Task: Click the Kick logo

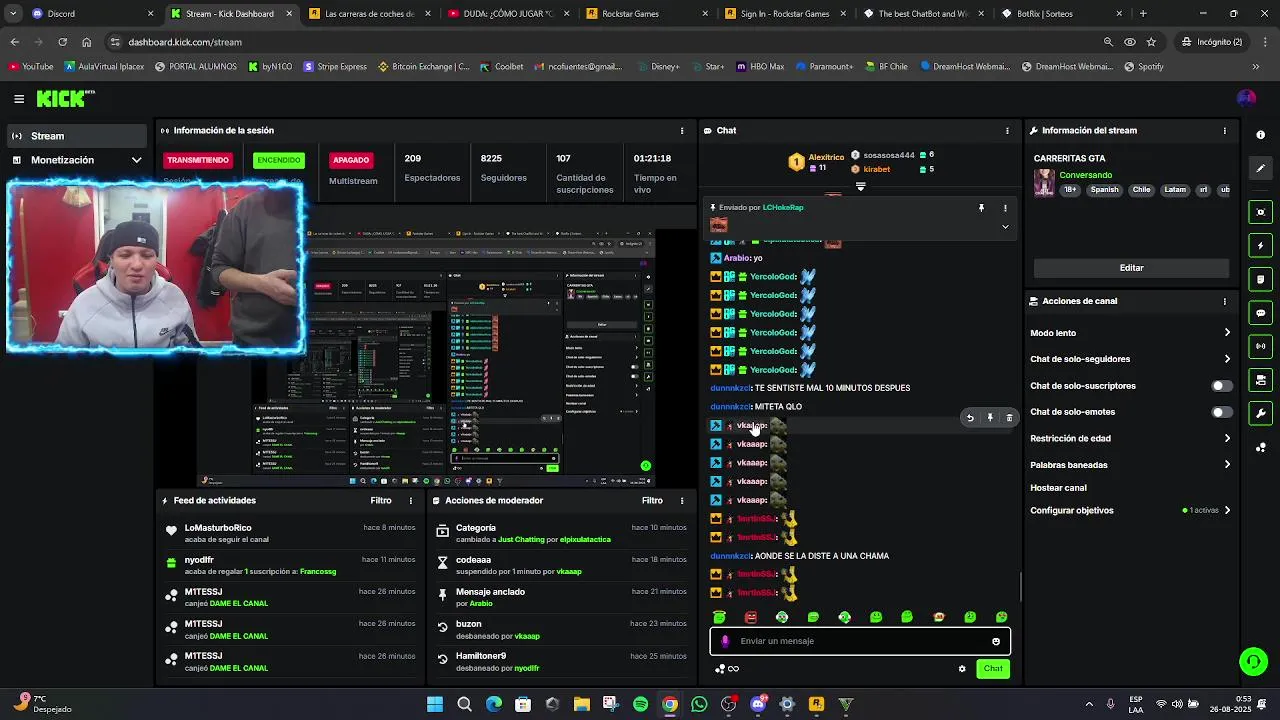Action: point(65,98)
